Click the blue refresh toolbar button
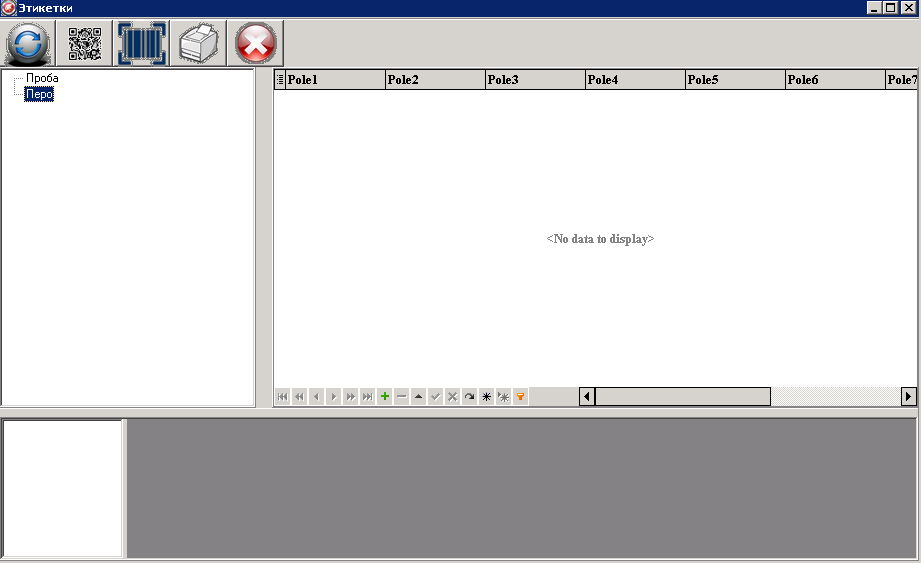Screen dimensions: 921x563 pos(29,44)
